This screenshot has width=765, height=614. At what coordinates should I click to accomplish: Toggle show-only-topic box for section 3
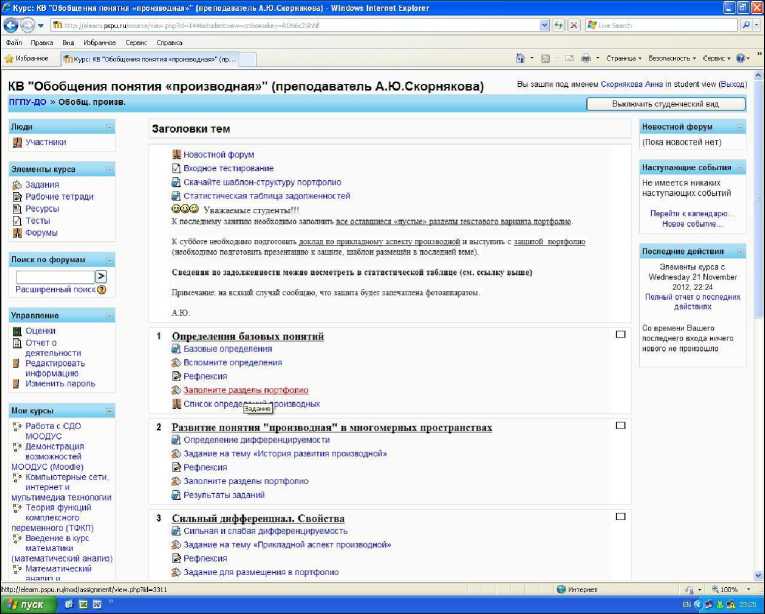click(x=621, y=516)
